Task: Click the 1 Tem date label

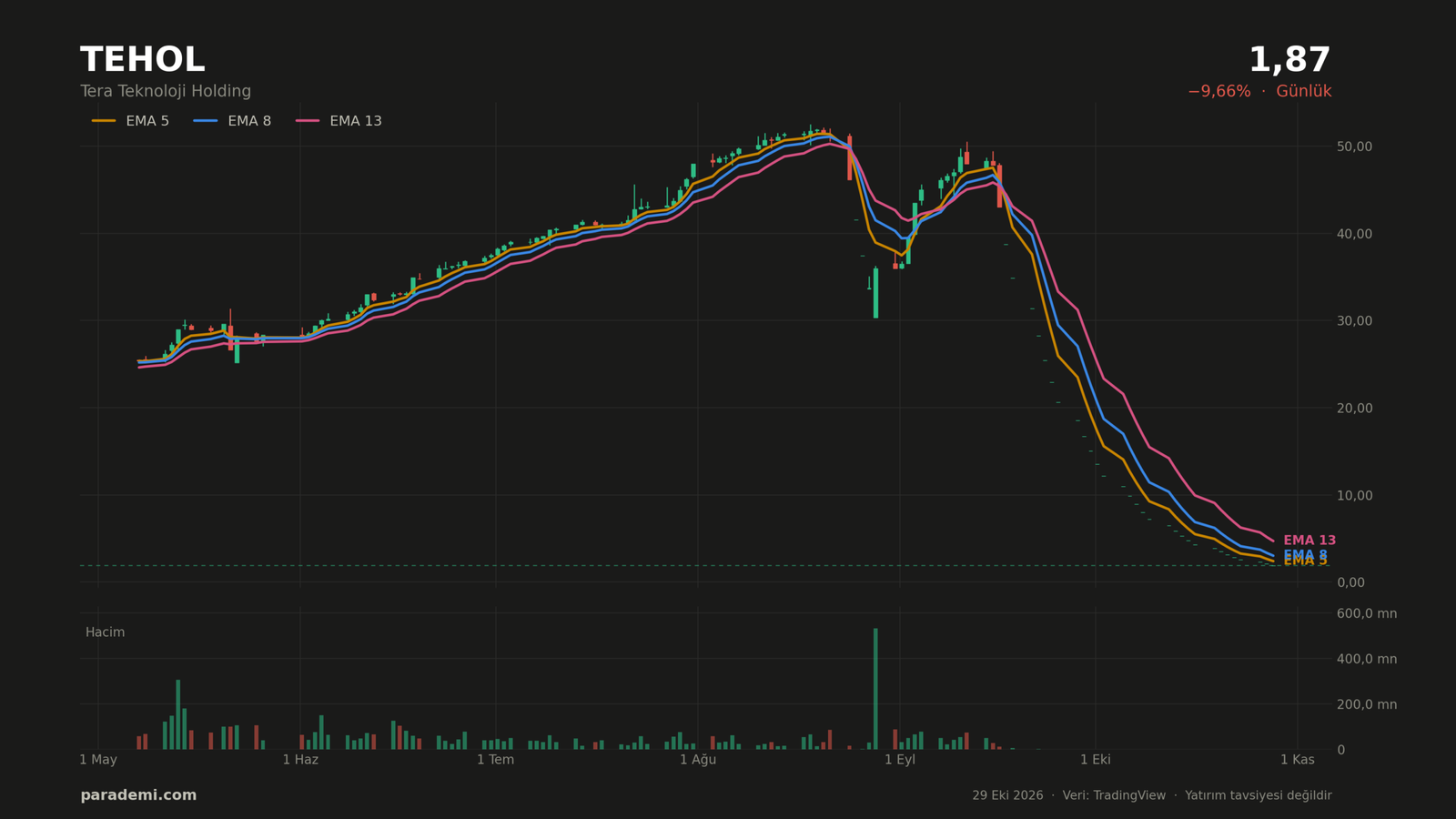Action: [x=495, y=760]
